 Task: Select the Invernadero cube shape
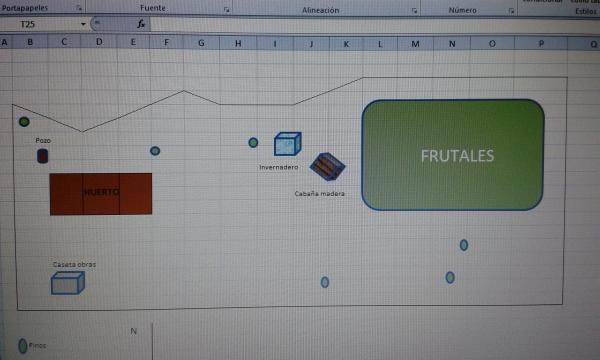[x=287, y=144]
